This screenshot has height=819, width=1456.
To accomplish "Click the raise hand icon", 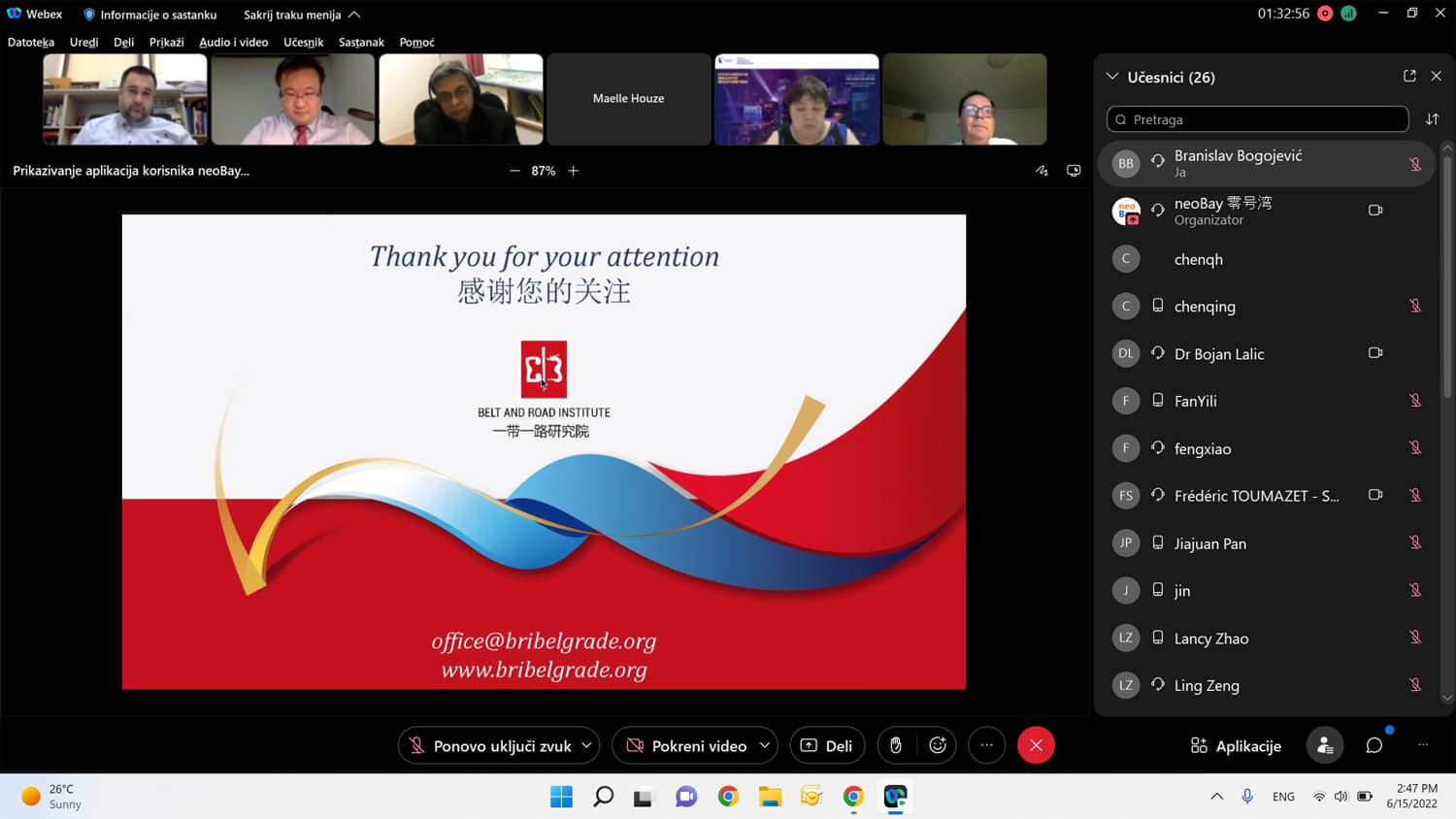I will 896,745.
